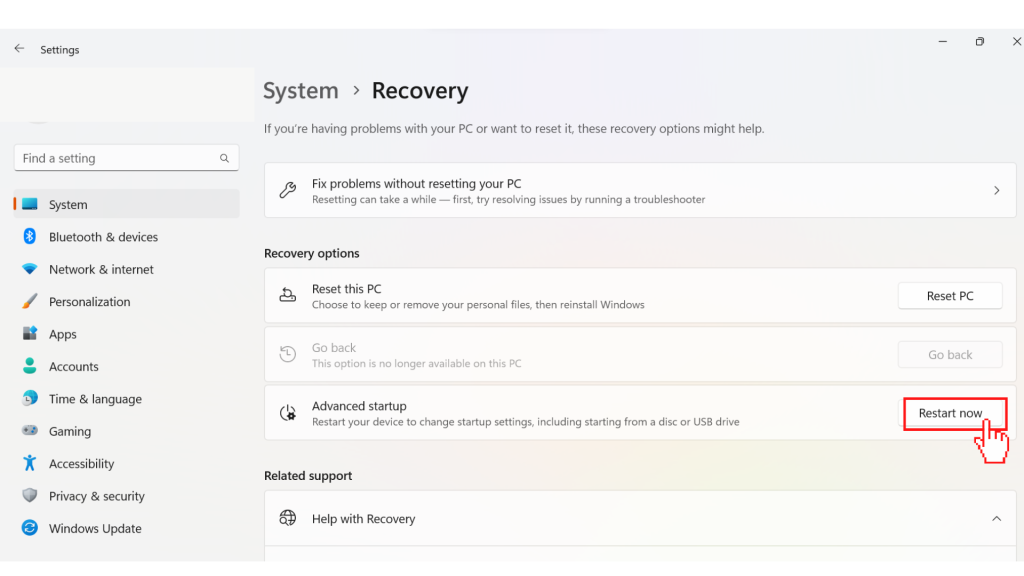Open the Fix problems chevron arrow

pos(997,190)
